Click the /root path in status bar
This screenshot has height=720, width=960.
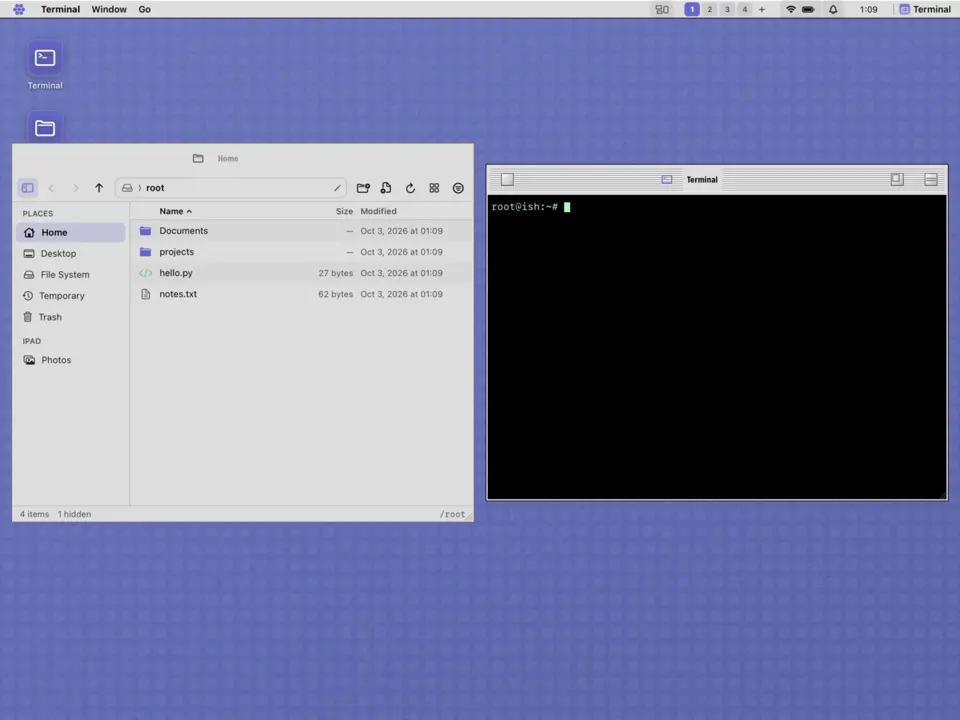click(452, 514)
